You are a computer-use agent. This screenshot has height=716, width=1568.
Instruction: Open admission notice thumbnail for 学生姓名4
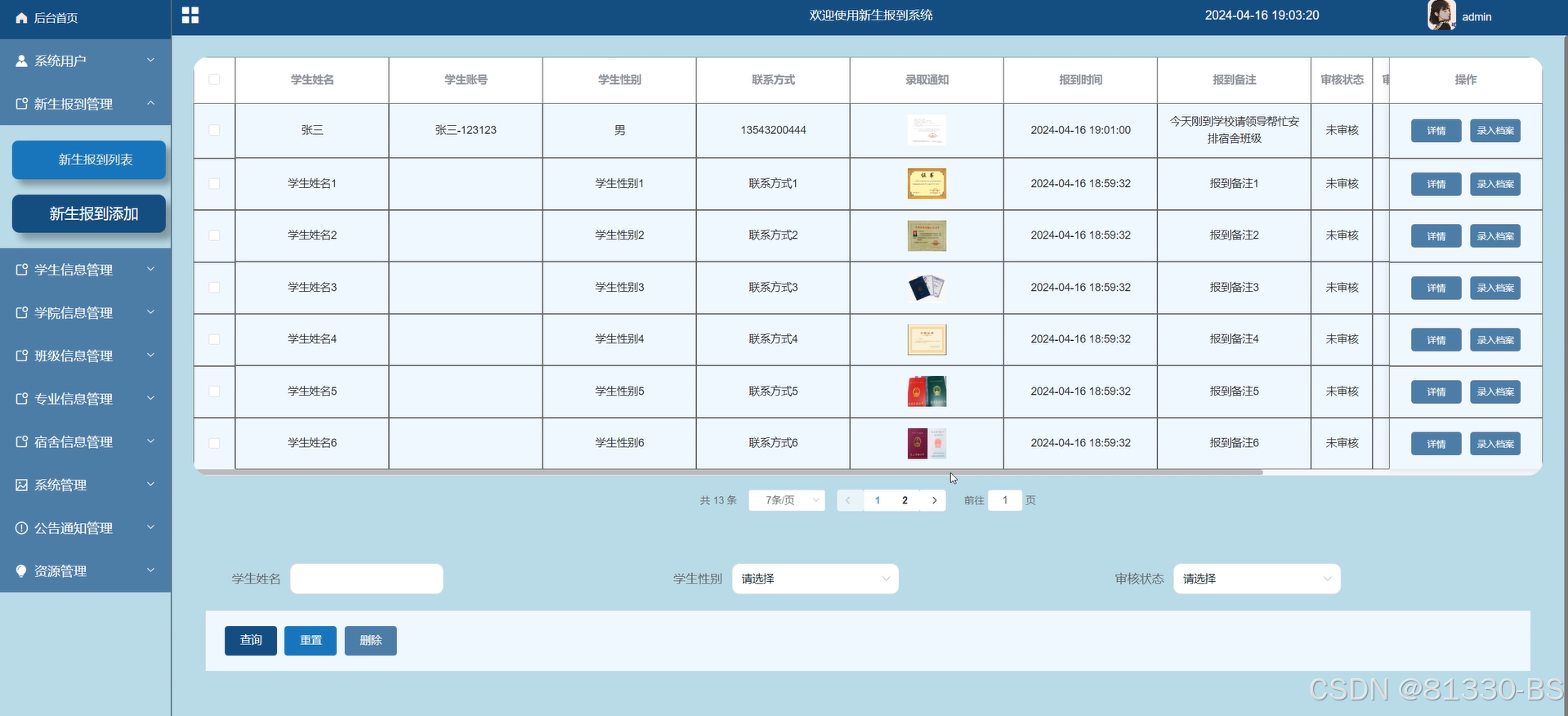pyautogui.click(x=927, y=339)
